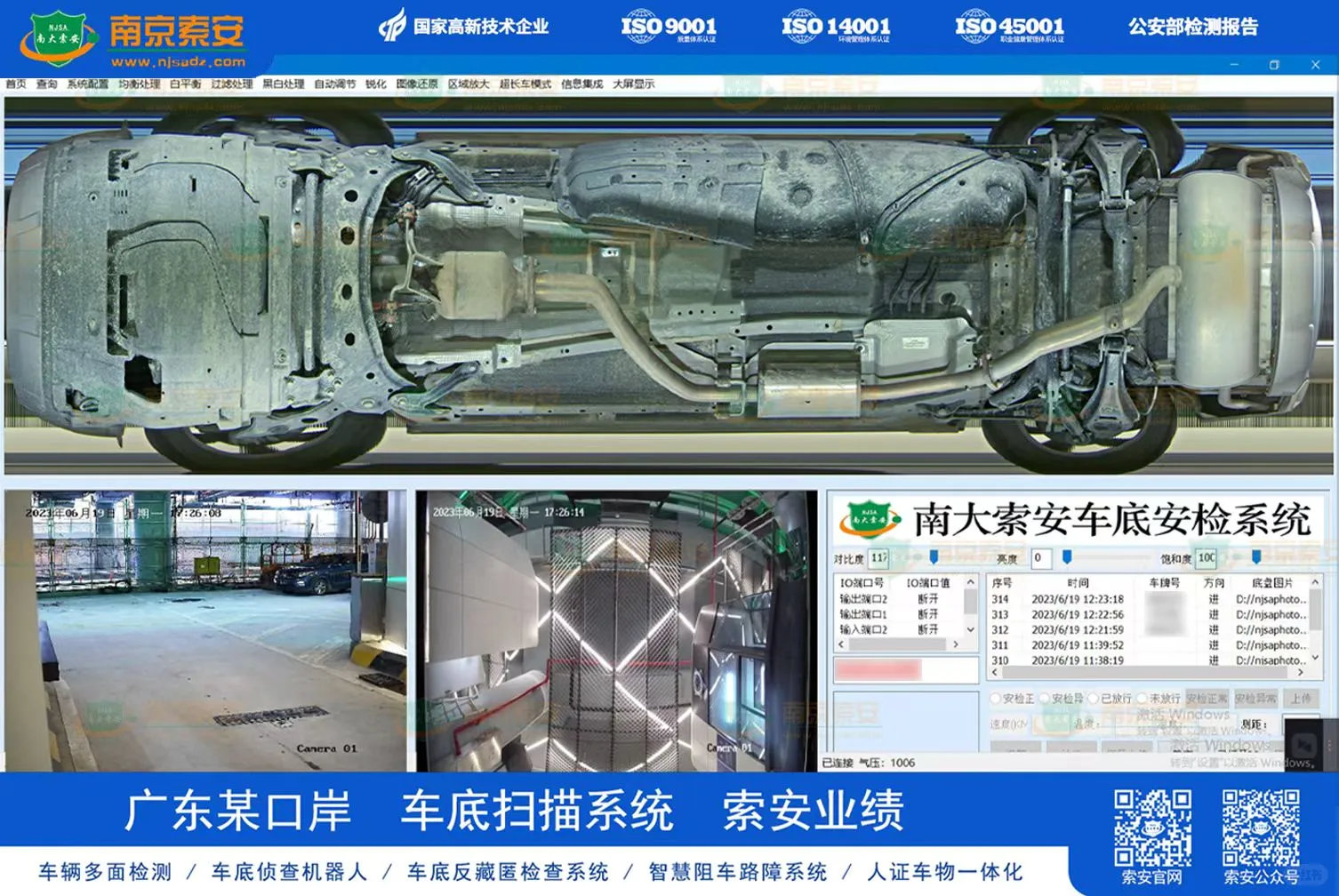Switch on 超长车模式 in the menu bar
The width and height of the screenshot is (1339, 896).
[x=525, y=84]
